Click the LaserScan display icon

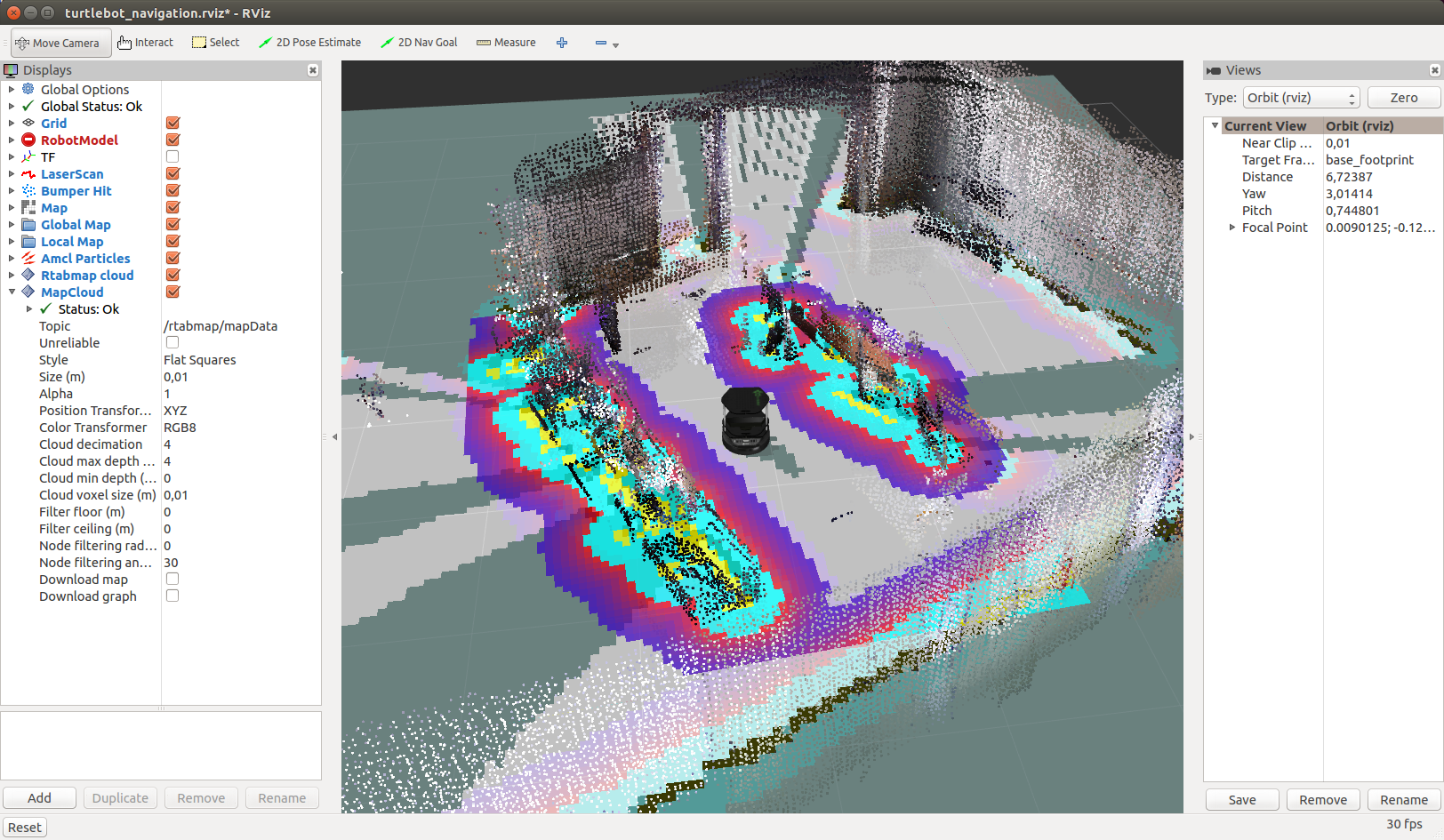point(28,174)
